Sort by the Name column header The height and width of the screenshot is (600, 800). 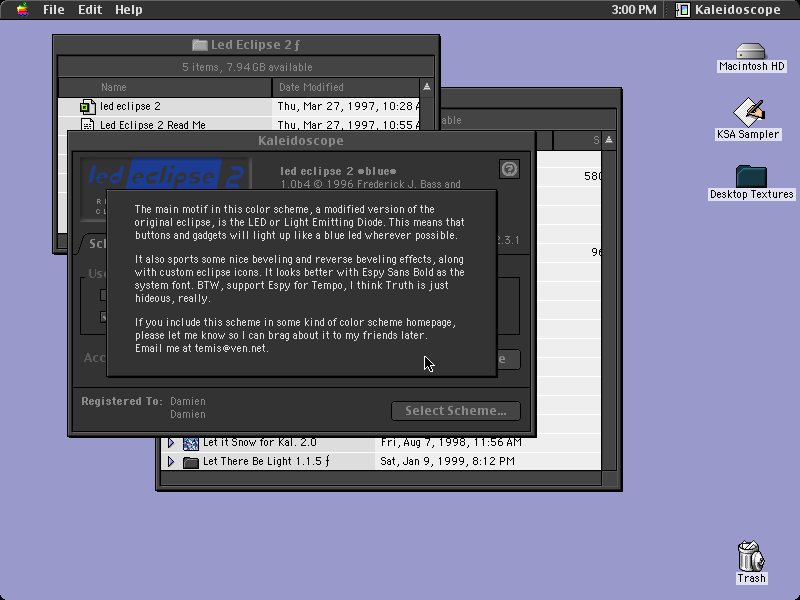(165, 87)
